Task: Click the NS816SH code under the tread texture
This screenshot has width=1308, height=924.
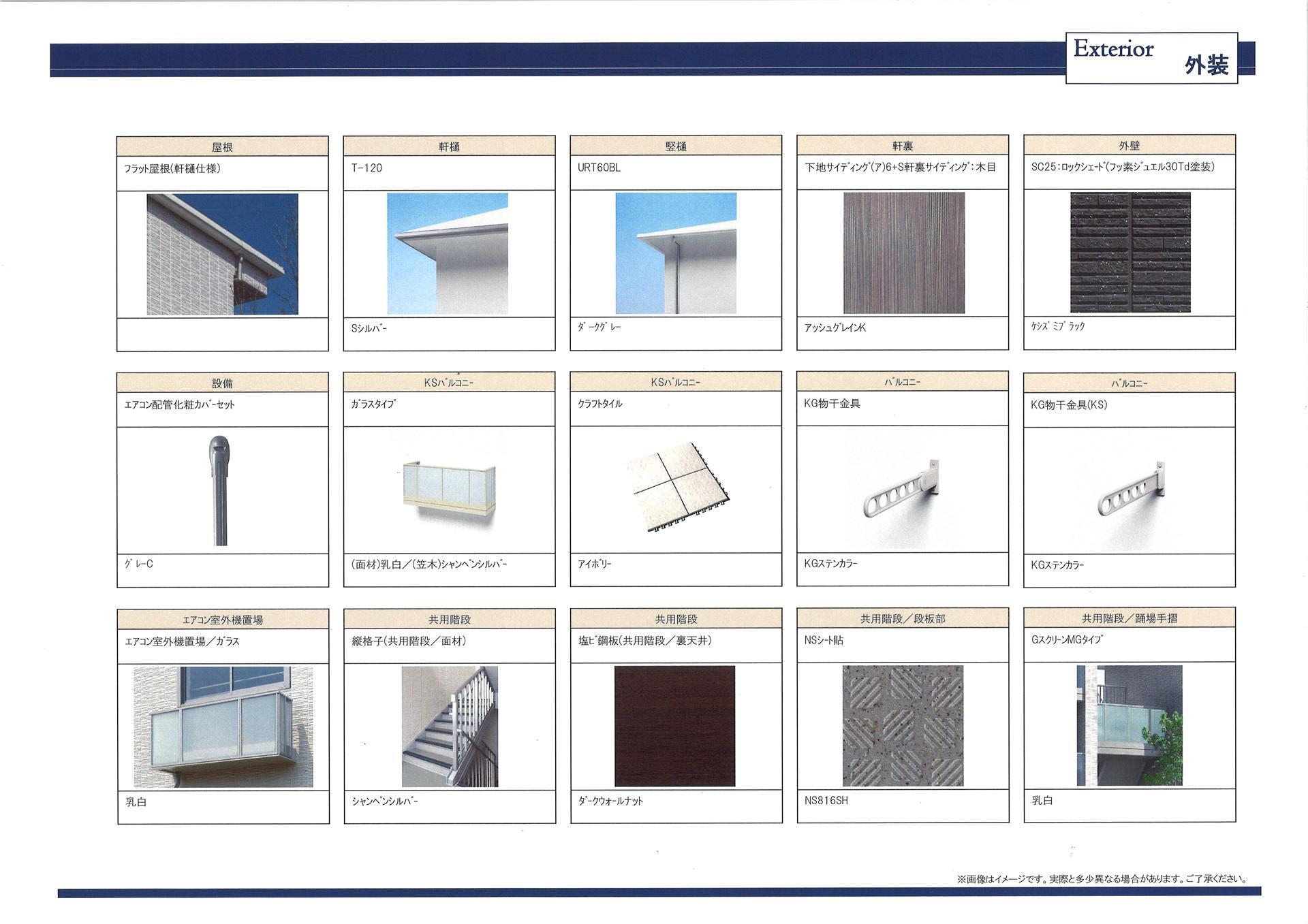Action: 826,801
